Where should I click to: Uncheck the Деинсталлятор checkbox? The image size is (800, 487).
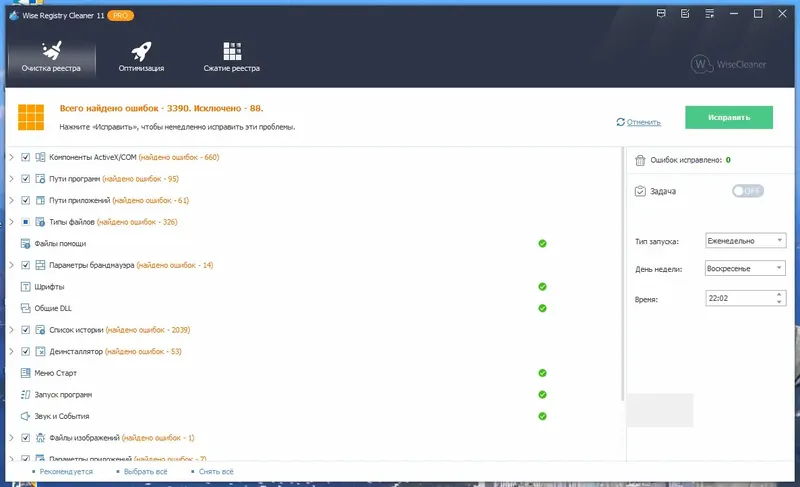[x=26, y=351]
